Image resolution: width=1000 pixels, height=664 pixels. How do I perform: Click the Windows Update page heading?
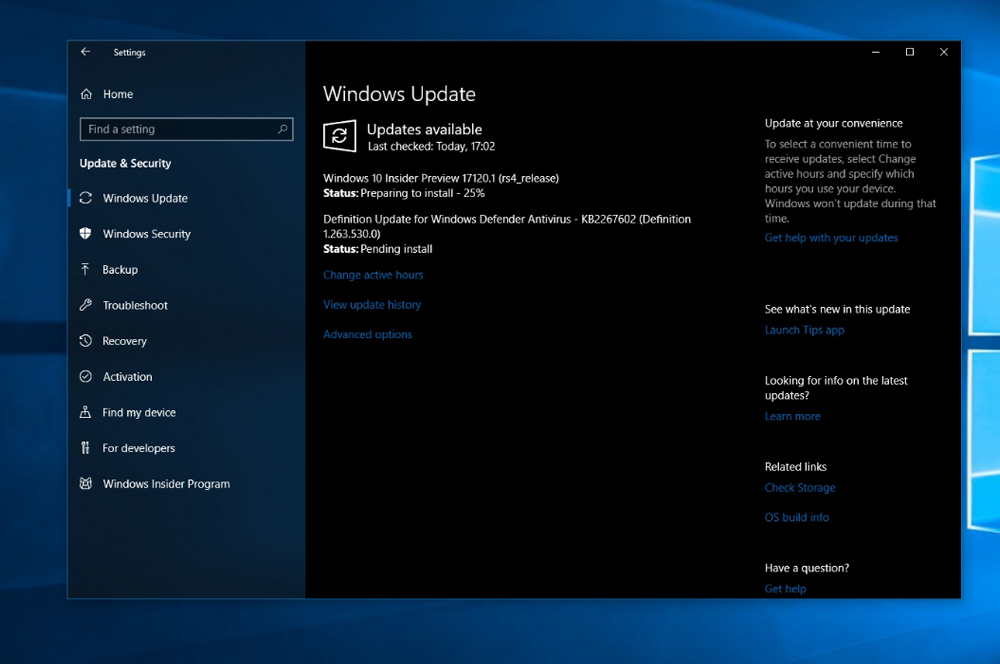pos(399,94)
